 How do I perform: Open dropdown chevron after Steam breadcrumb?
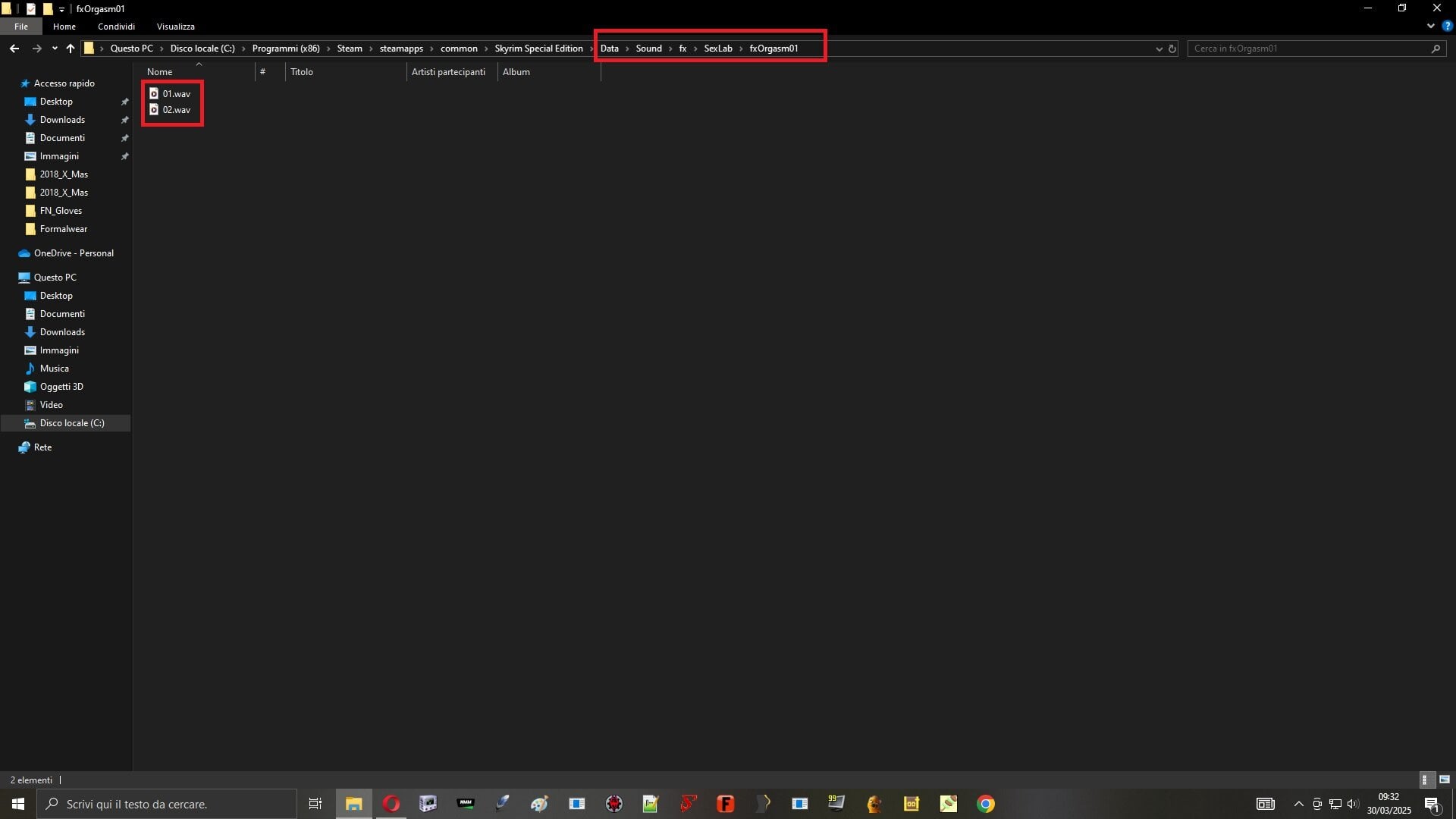tap(371, 49)
